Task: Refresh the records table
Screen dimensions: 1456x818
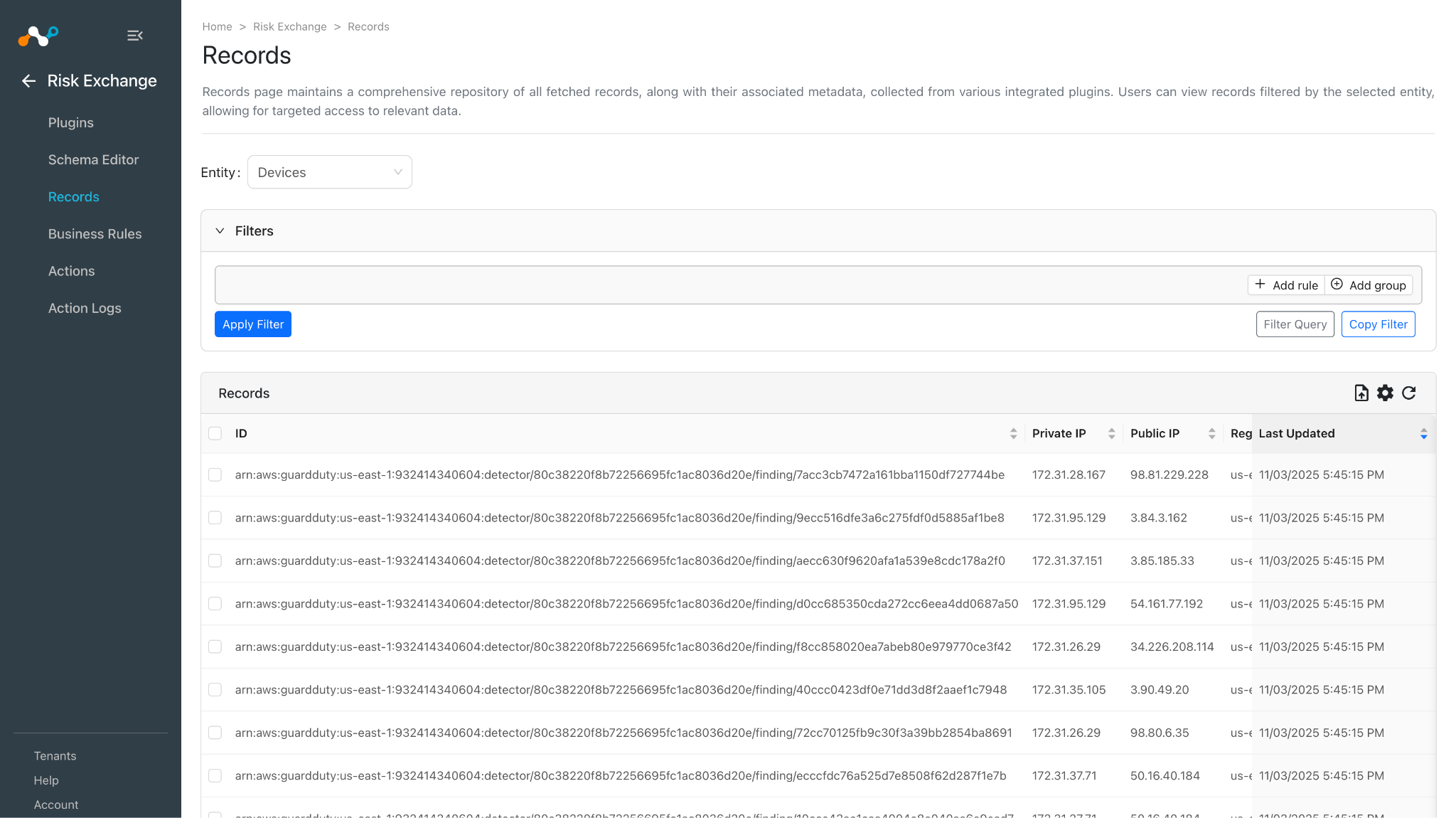Action: coord(1409,393)
